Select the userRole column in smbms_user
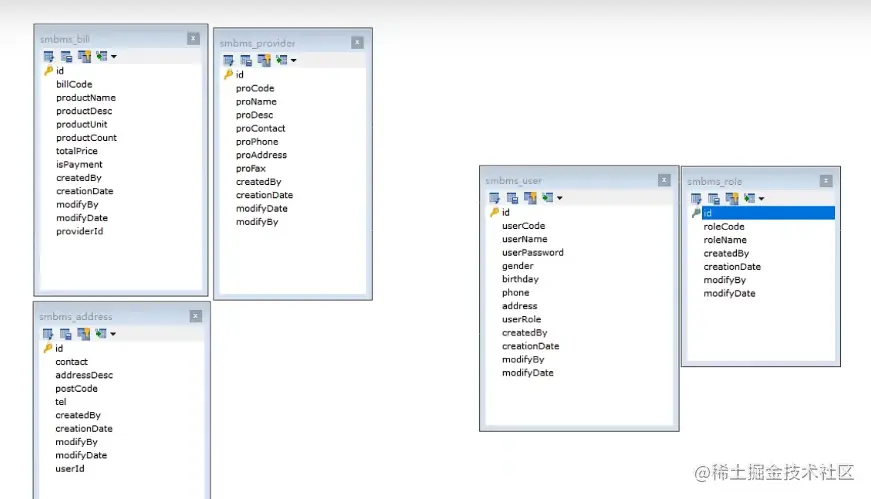 tap(521, 319)
